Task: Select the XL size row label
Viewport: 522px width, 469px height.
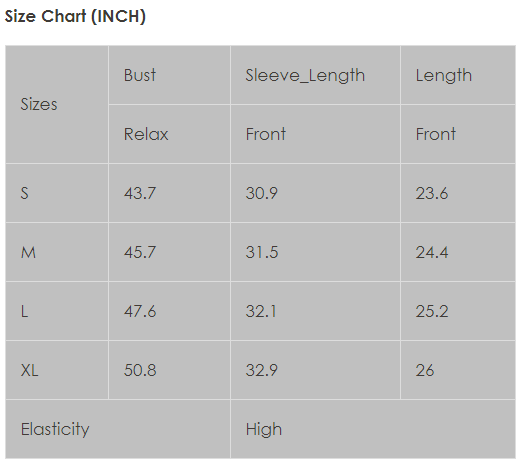Action: click(x=29, y=370)
